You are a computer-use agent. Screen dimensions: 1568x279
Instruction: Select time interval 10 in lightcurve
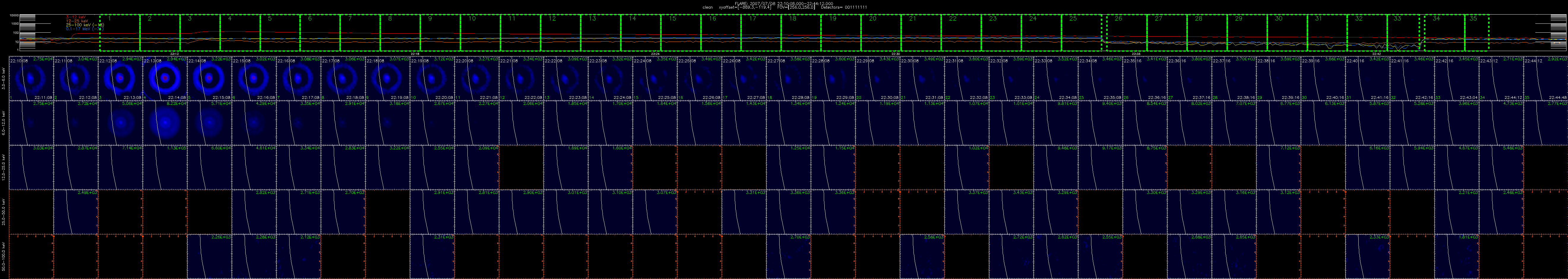(x=480, y=33)
